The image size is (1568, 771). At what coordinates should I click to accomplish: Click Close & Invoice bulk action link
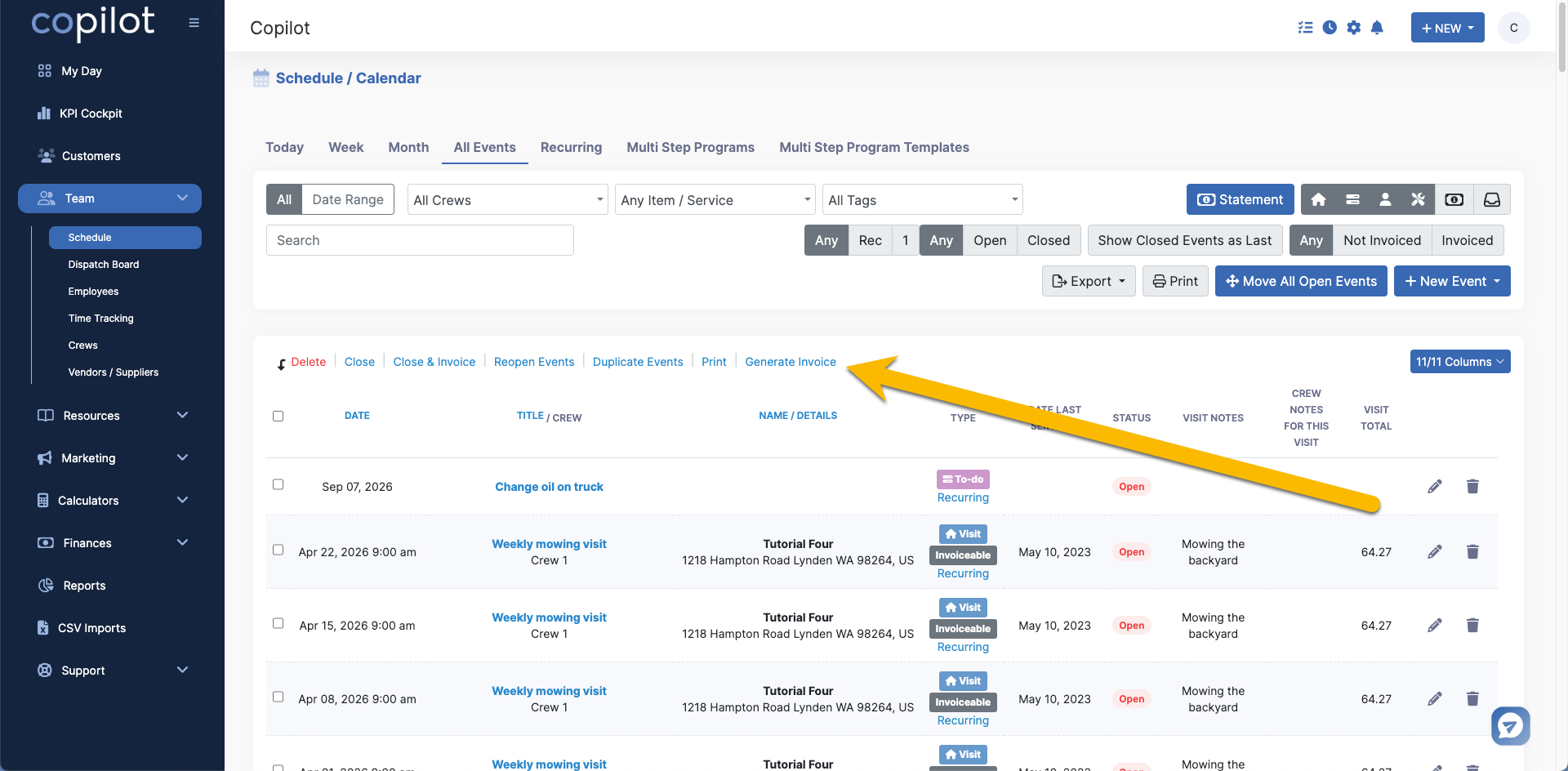coord(434,362)
